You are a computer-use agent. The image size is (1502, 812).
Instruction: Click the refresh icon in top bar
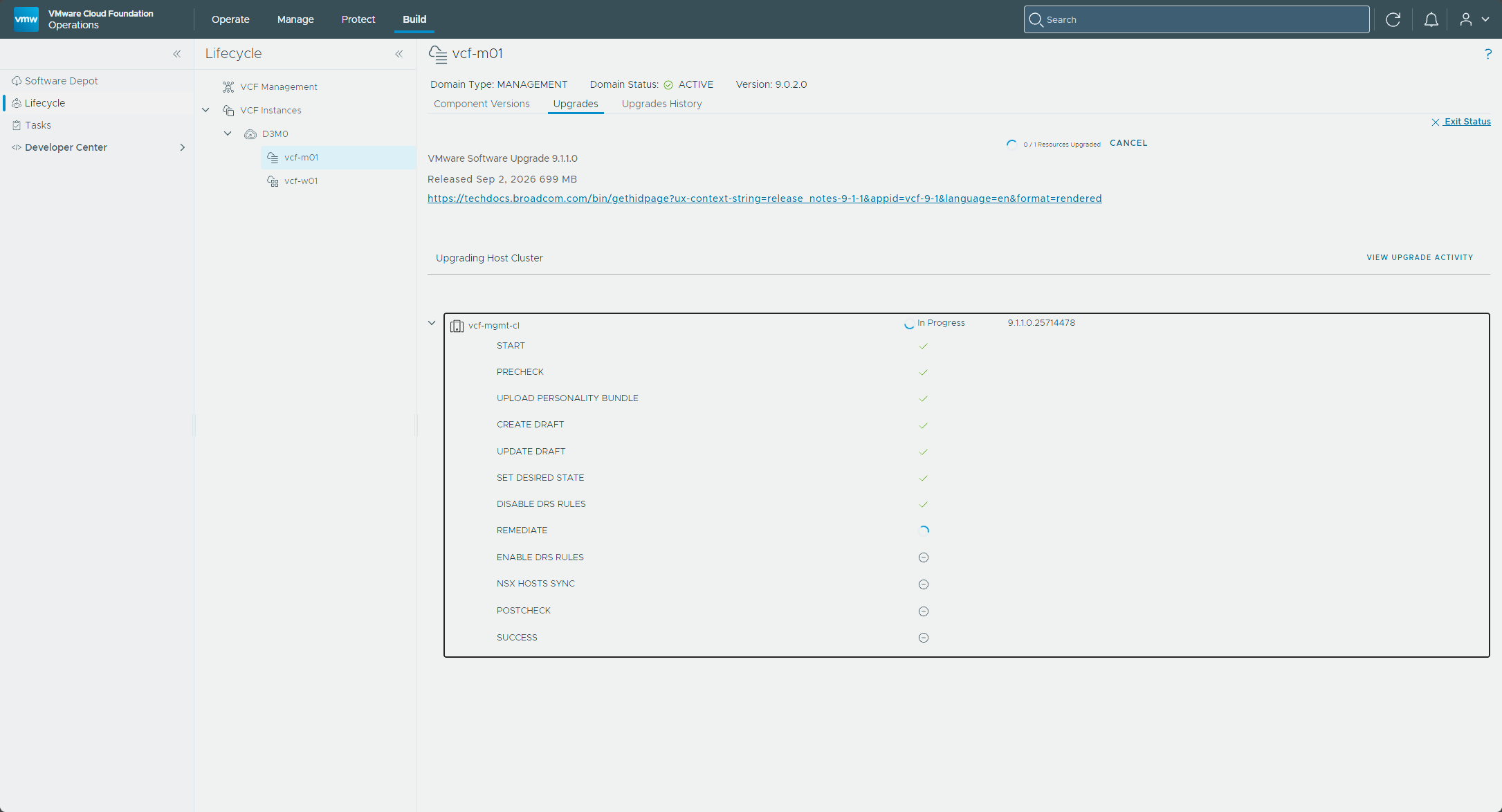point(1393,19)
